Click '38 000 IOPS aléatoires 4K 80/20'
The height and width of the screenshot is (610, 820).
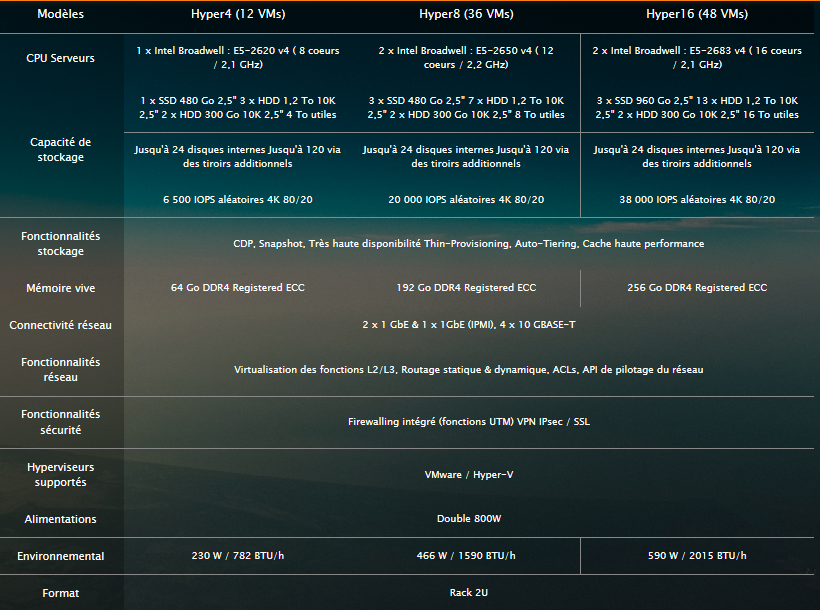tap(697, 199)
